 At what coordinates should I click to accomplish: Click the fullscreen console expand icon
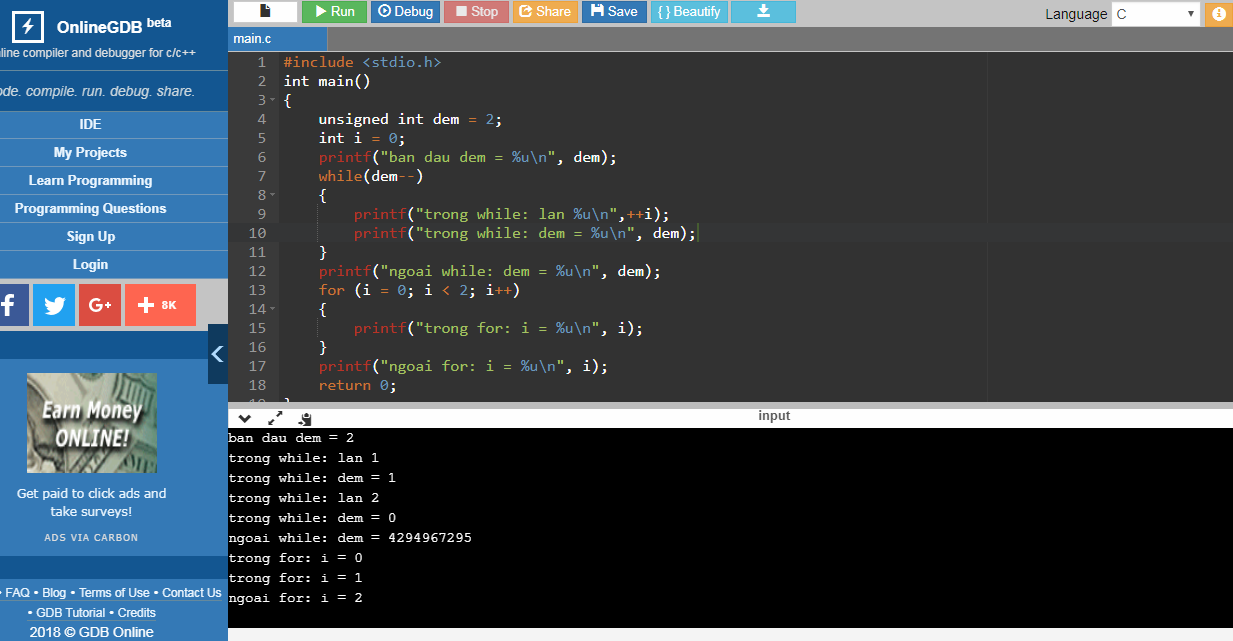[x=275, y=418]
